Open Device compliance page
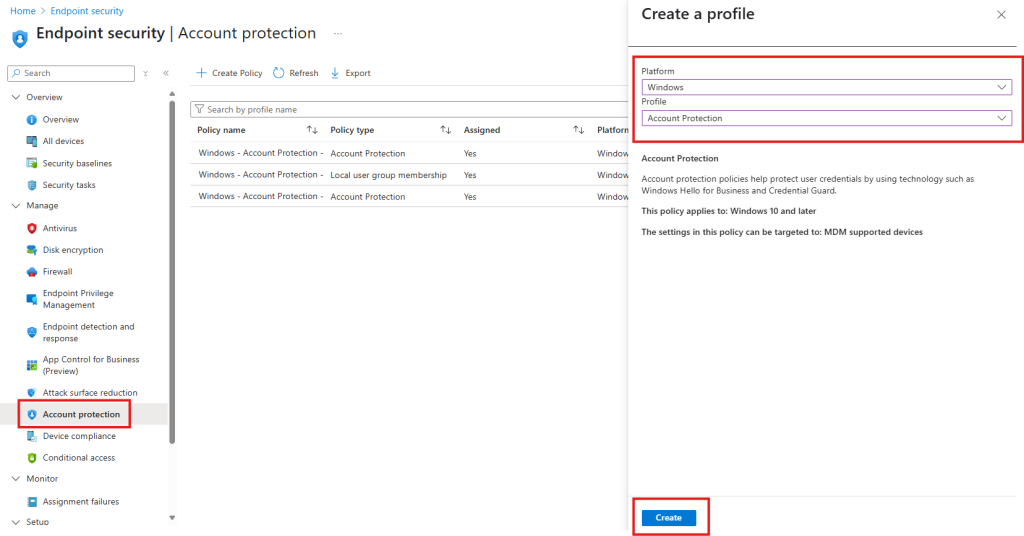1024x536 pixels. coord(79,436)
